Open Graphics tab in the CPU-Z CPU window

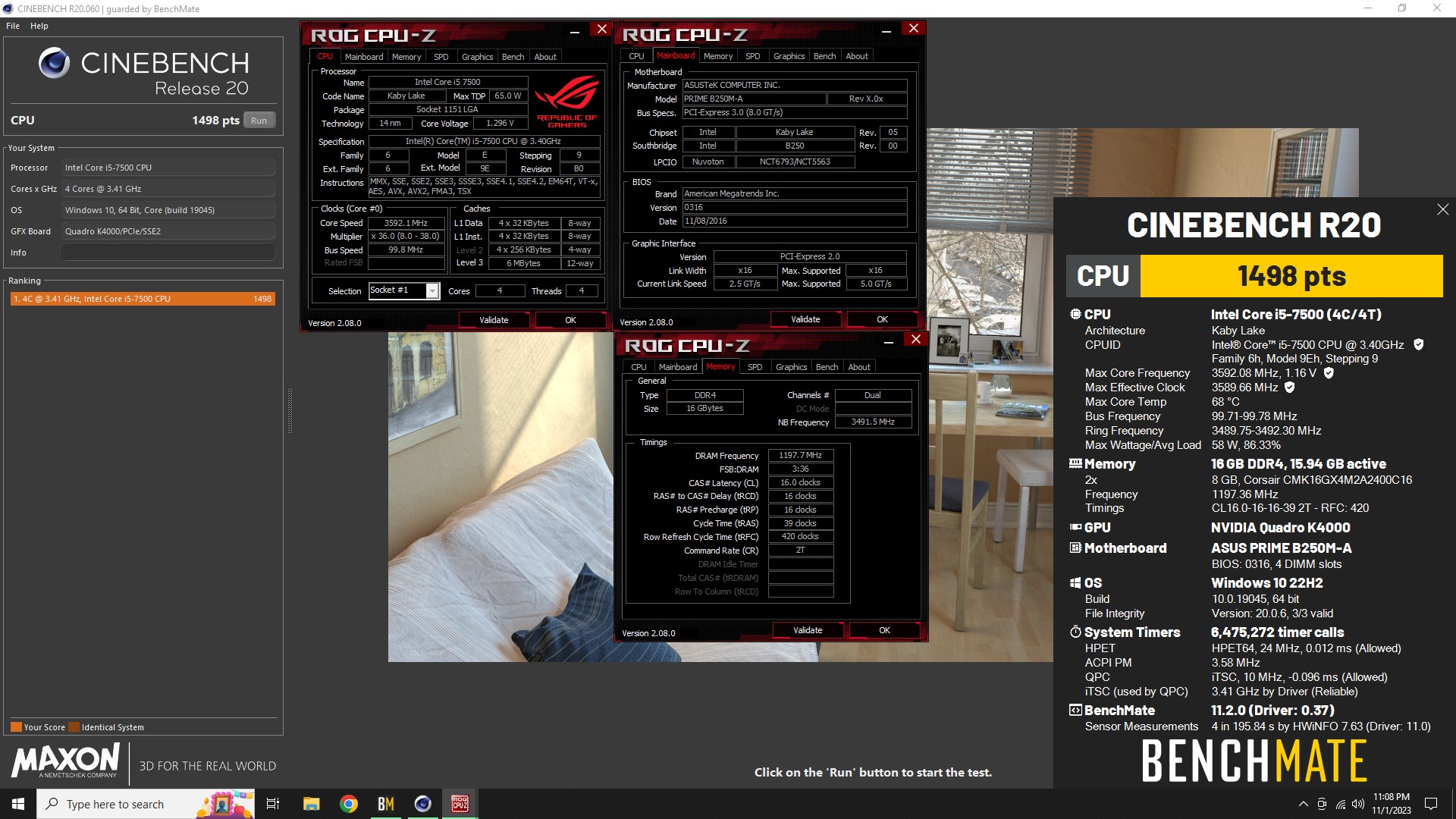(x=478, y=57)
